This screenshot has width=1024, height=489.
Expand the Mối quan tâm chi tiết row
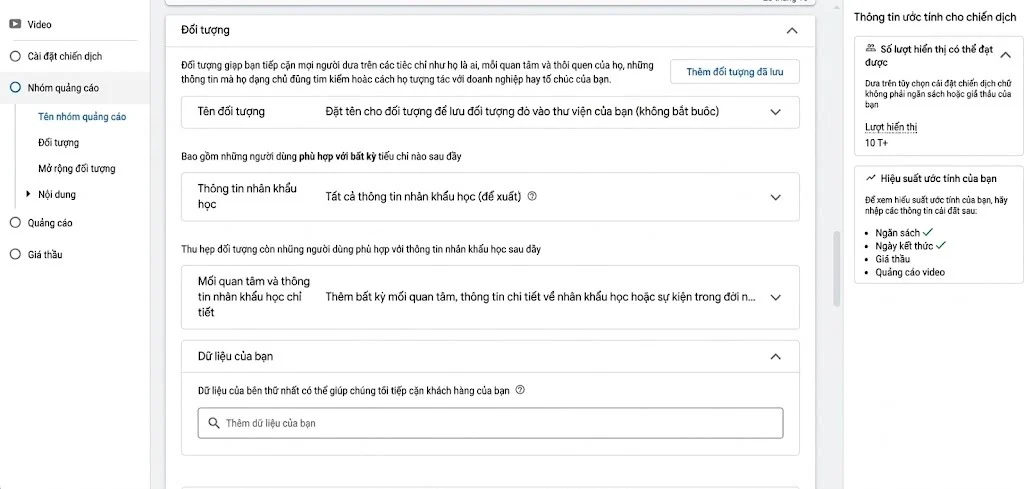tap(775, 297)
